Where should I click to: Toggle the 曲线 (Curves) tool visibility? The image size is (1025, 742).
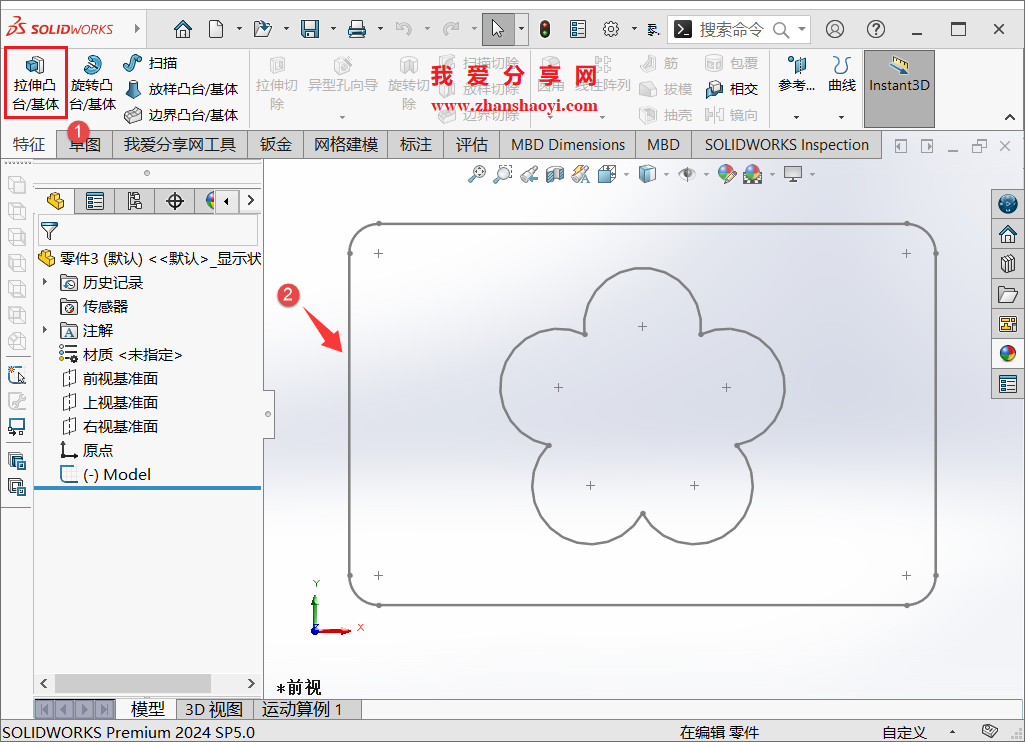coord(842,87)
